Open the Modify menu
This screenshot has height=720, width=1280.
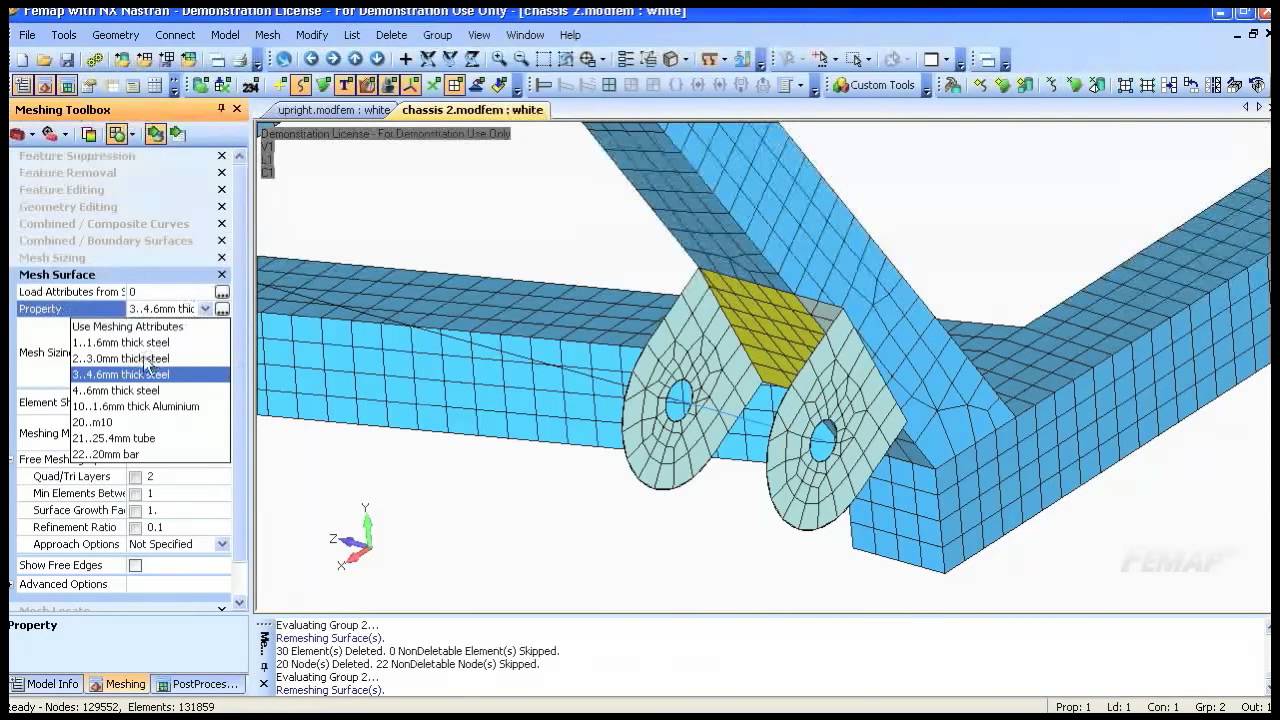click(311, 35)
